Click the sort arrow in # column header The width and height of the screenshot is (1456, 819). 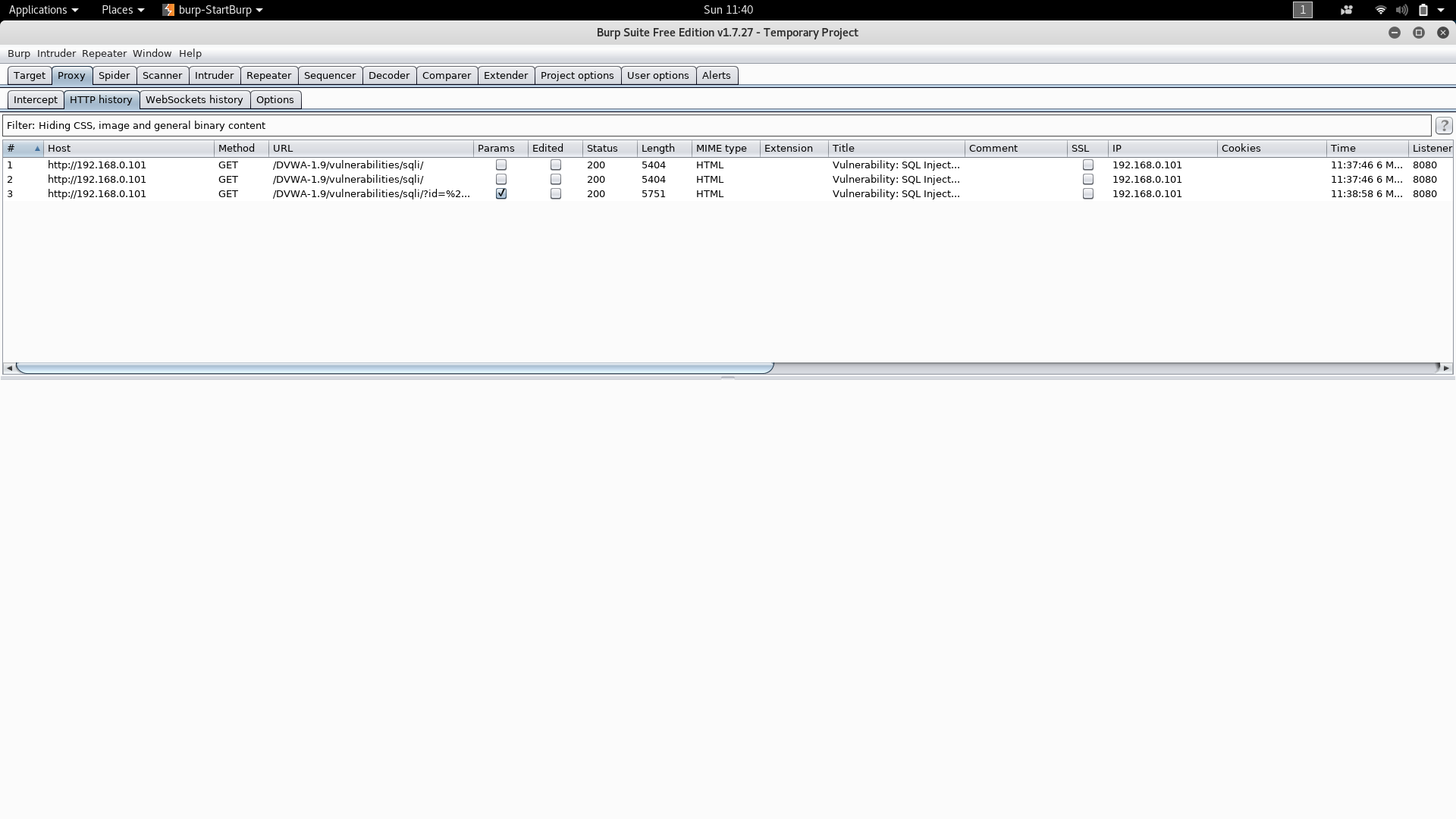pyautogui.click(x=37, y=149)
